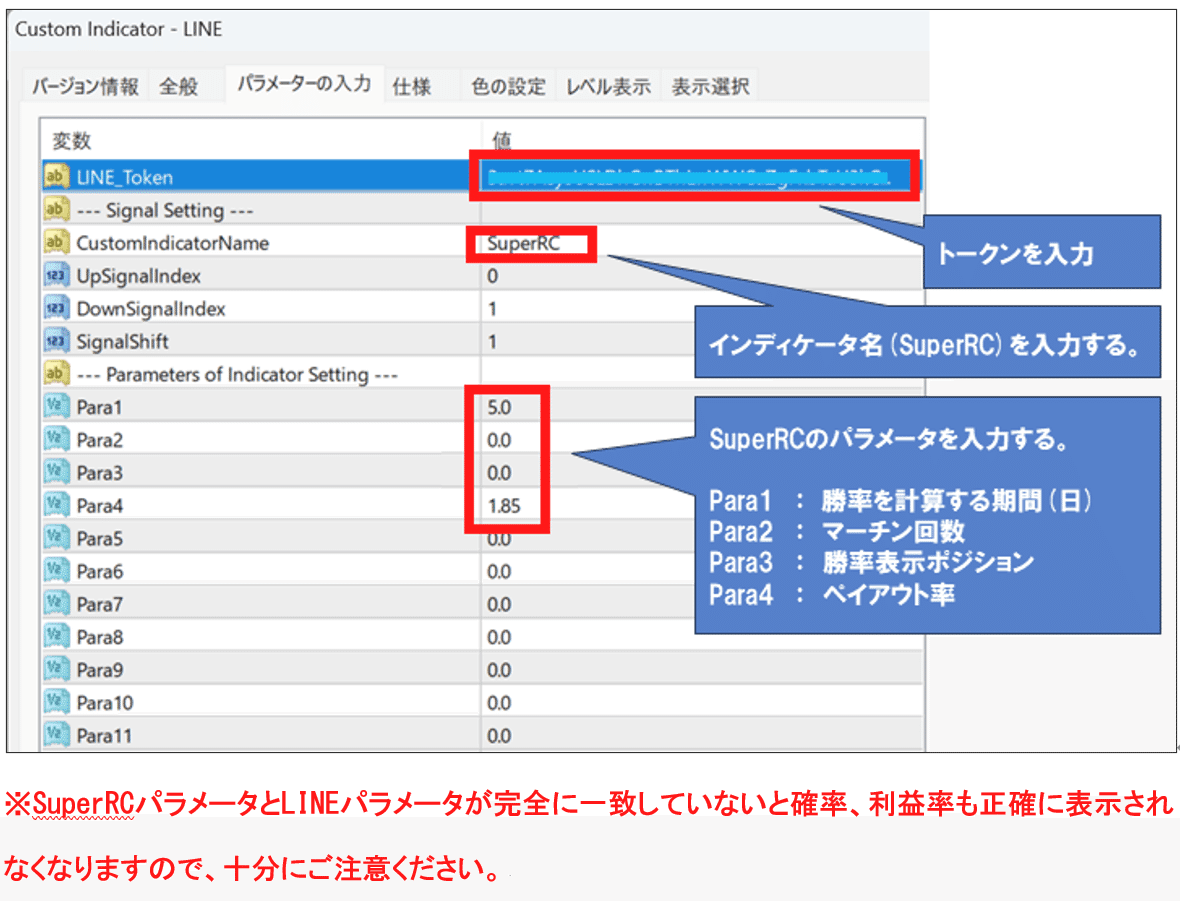Image resolution: width=1180 pixels, height=901 pixels.
Task: Edit the Para4 value 1.85
Action: [x=503, y=506]
